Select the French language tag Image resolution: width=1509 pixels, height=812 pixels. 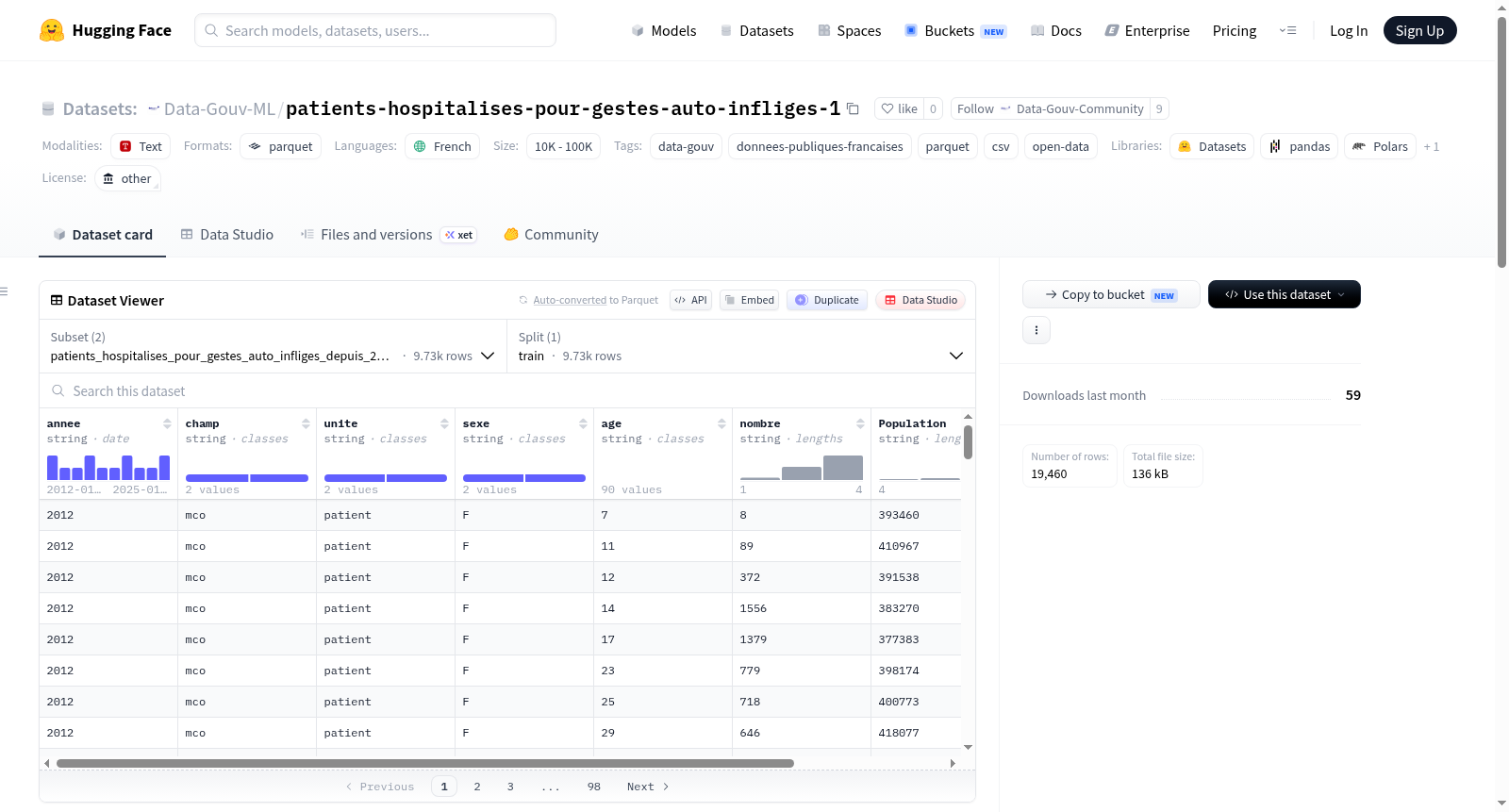[442, 146]
